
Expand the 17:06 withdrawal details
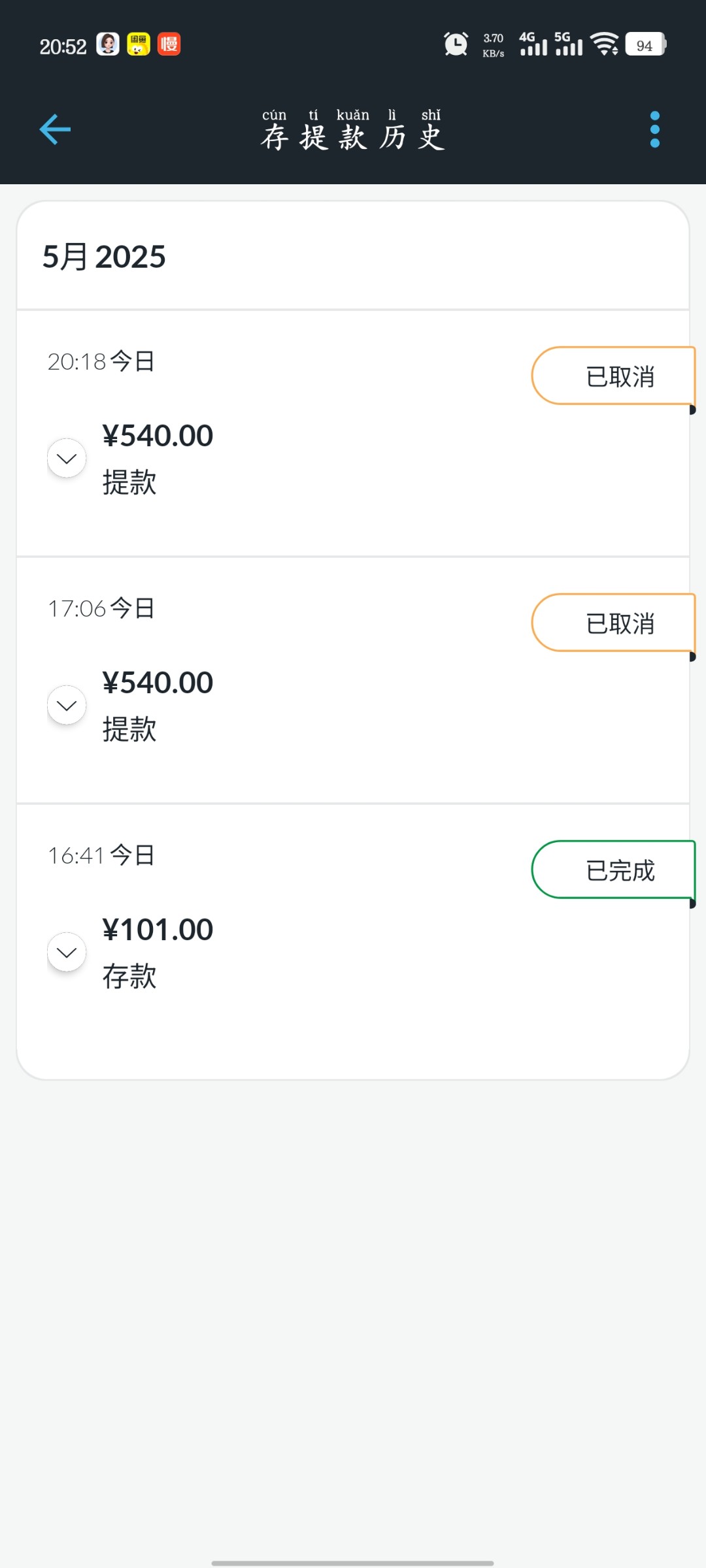pyautogui.click(x=67, y=706)
